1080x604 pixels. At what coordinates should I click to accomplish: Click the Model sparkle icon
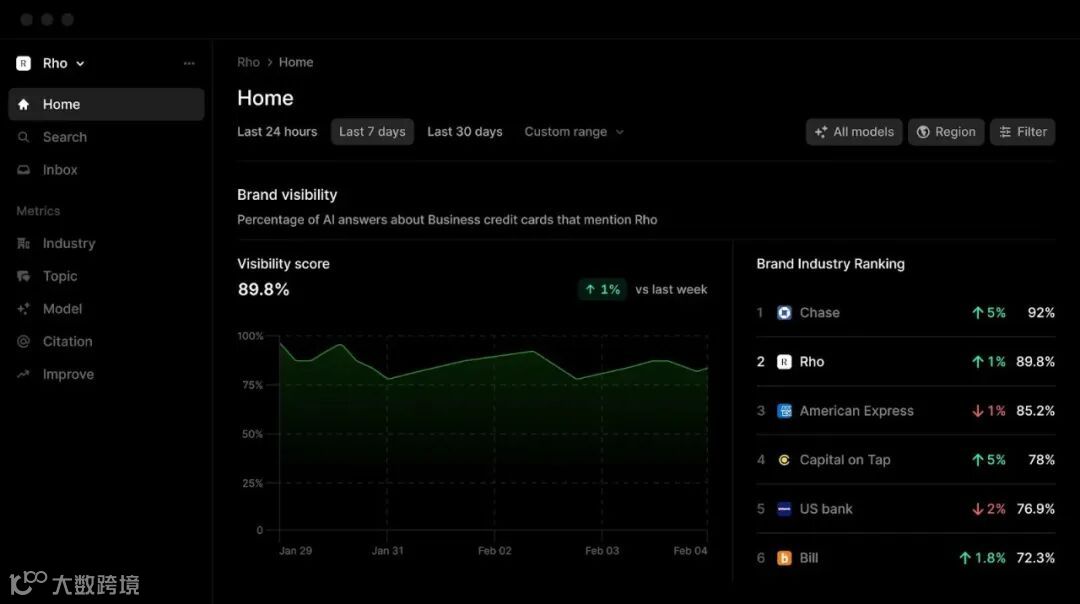point(23,309)
